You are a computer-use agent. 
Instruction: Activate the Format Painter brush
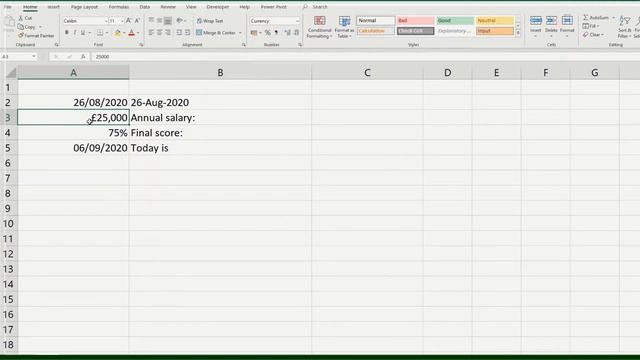coord(21,36)
